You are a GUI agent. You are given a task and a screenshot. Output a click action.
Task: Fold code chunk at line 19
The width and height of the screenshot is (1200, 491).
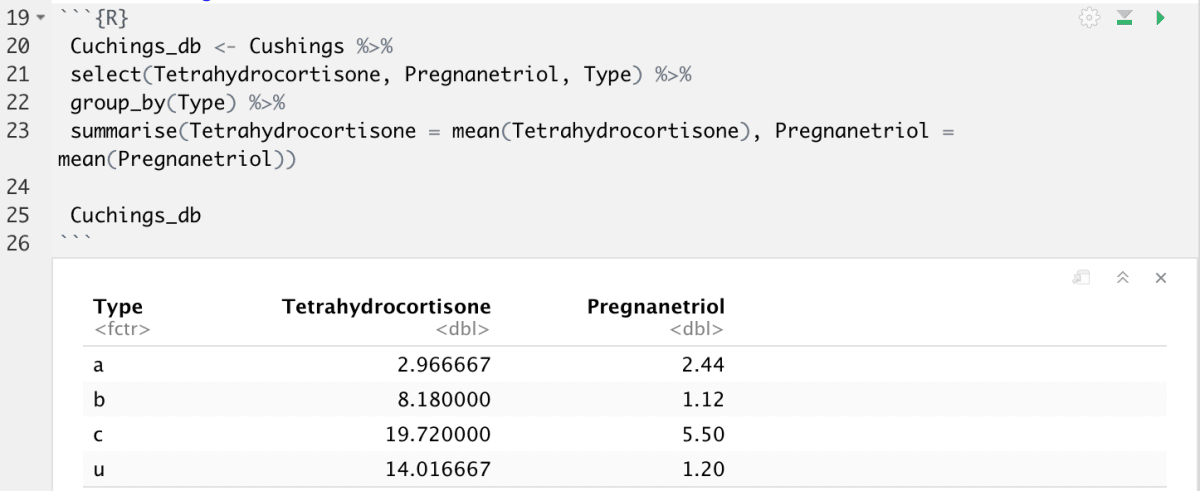[x=40, y=19]
